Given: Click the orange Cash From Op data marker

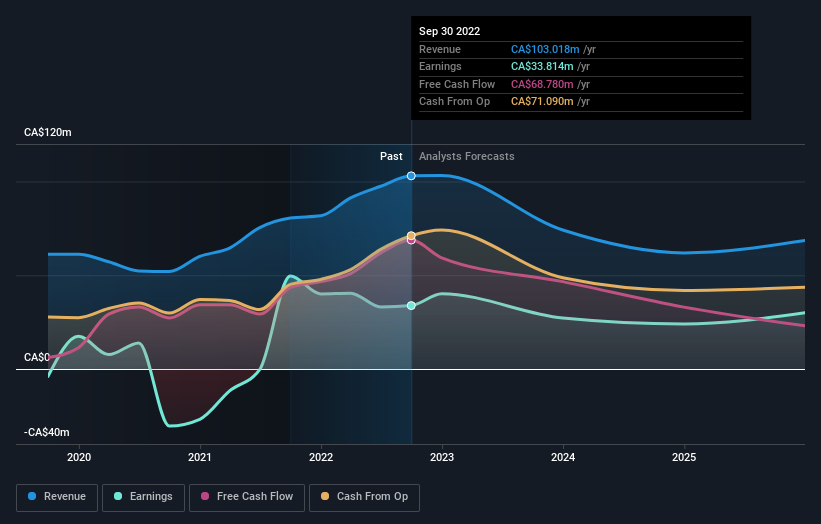Looking at the screenshot, I should pyautogui.click(x=411, y=236).
